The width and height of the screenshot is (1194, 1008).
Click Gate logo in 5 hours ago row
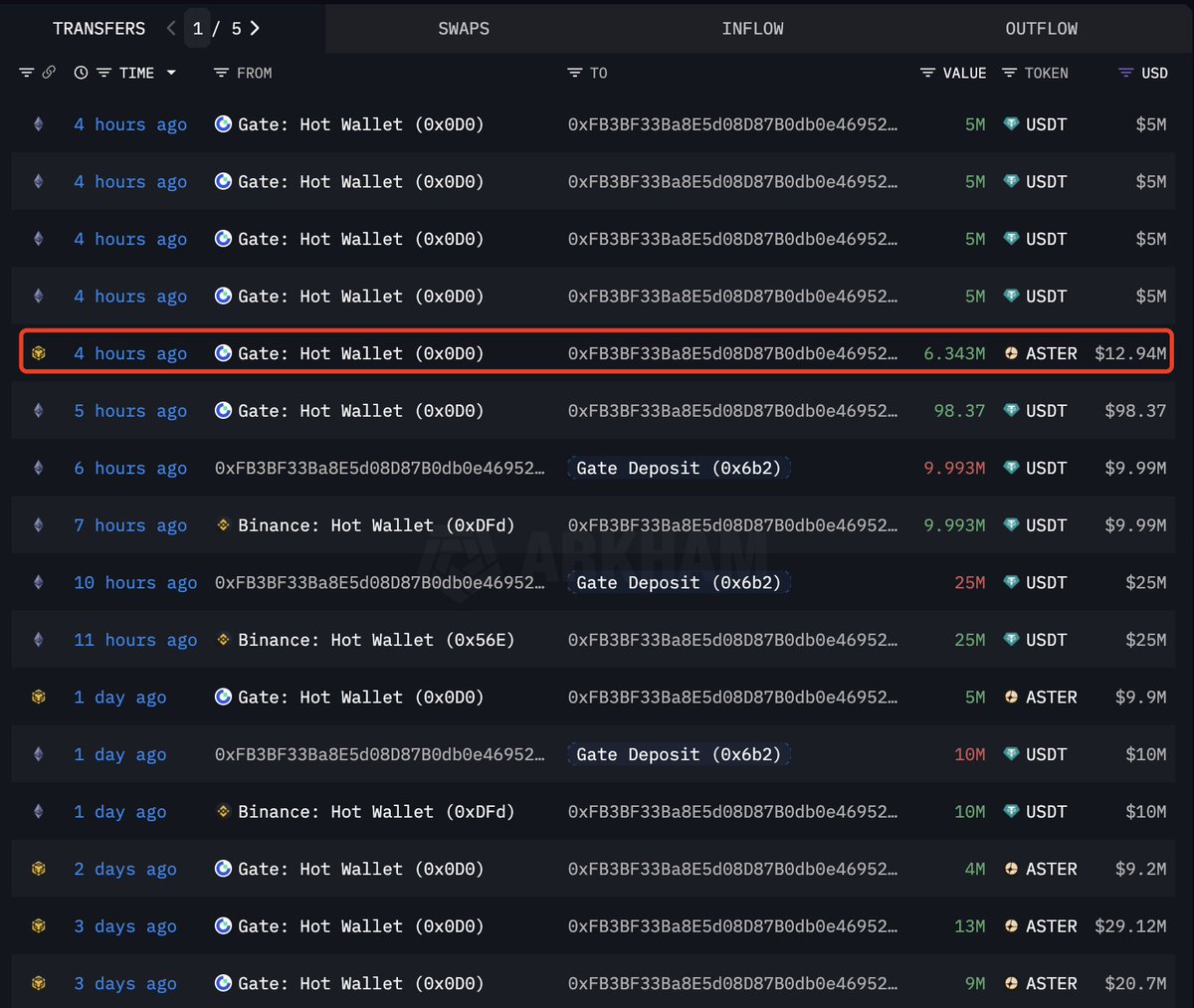(x=223, y=411)
